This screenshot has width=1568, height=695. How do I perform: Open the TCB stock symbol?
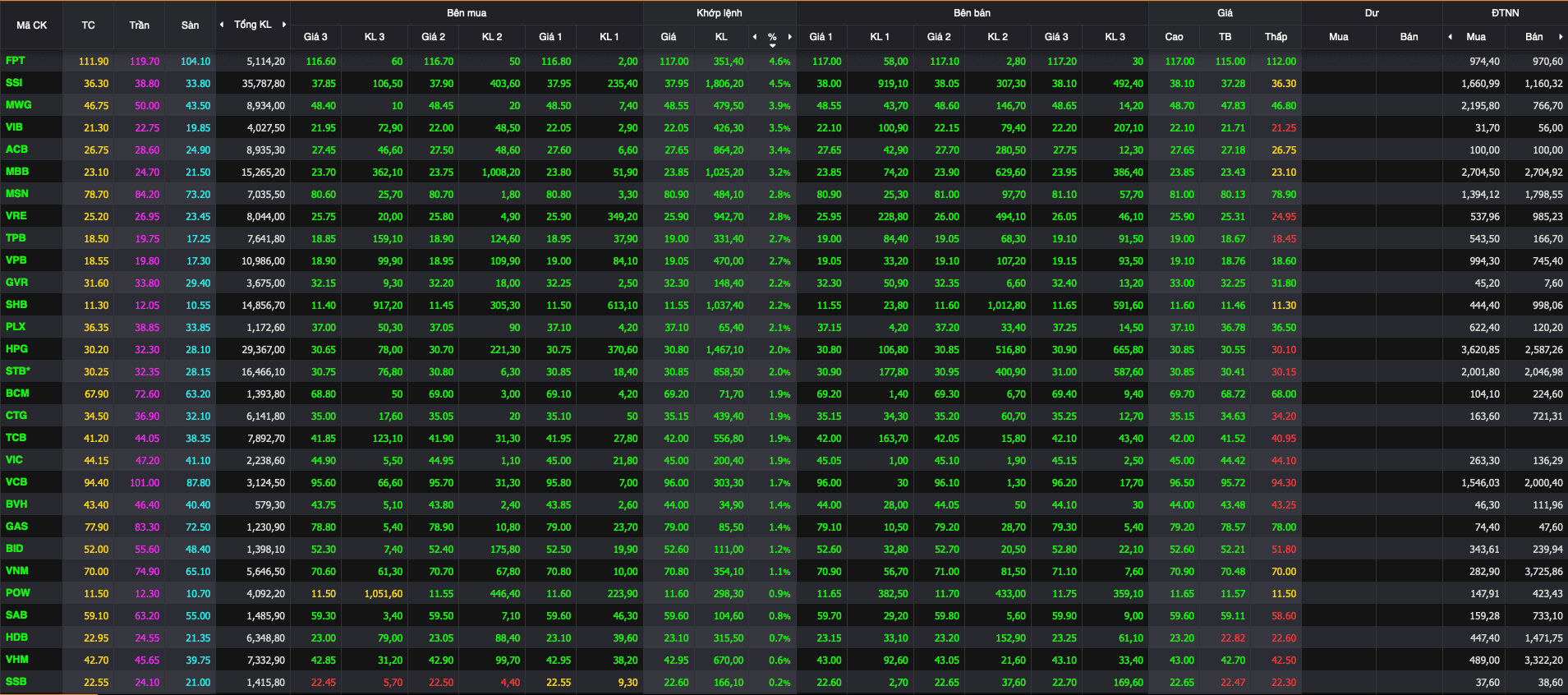(16, 438)
